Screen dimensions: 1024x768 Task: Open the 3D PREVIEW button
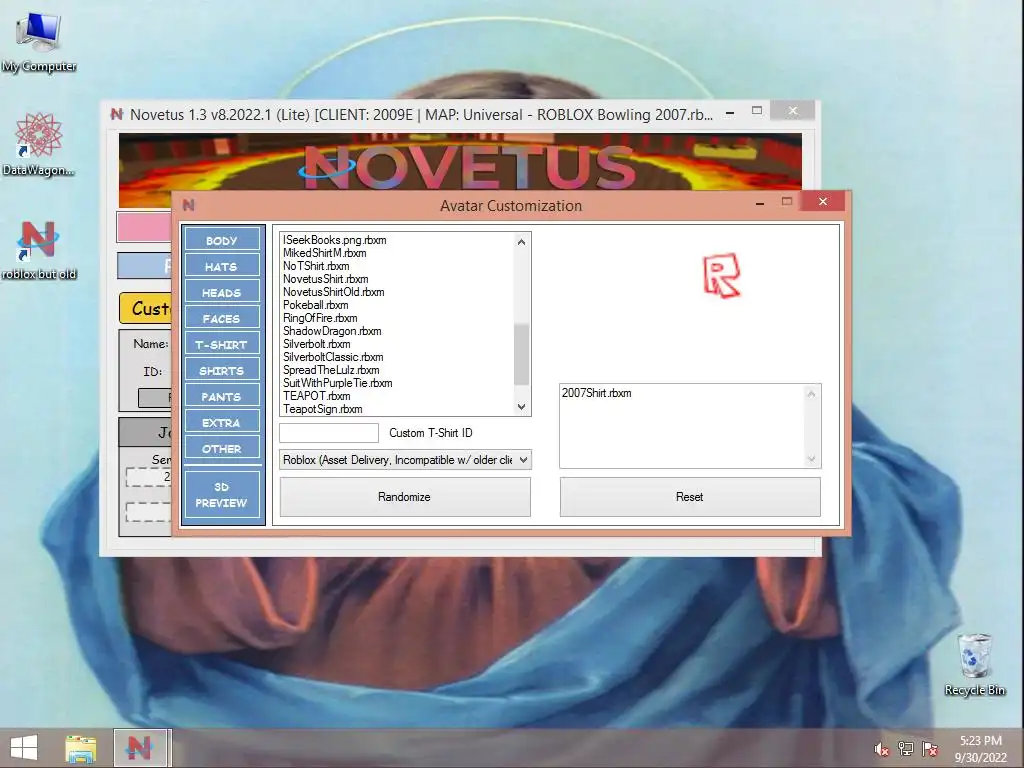222,494
